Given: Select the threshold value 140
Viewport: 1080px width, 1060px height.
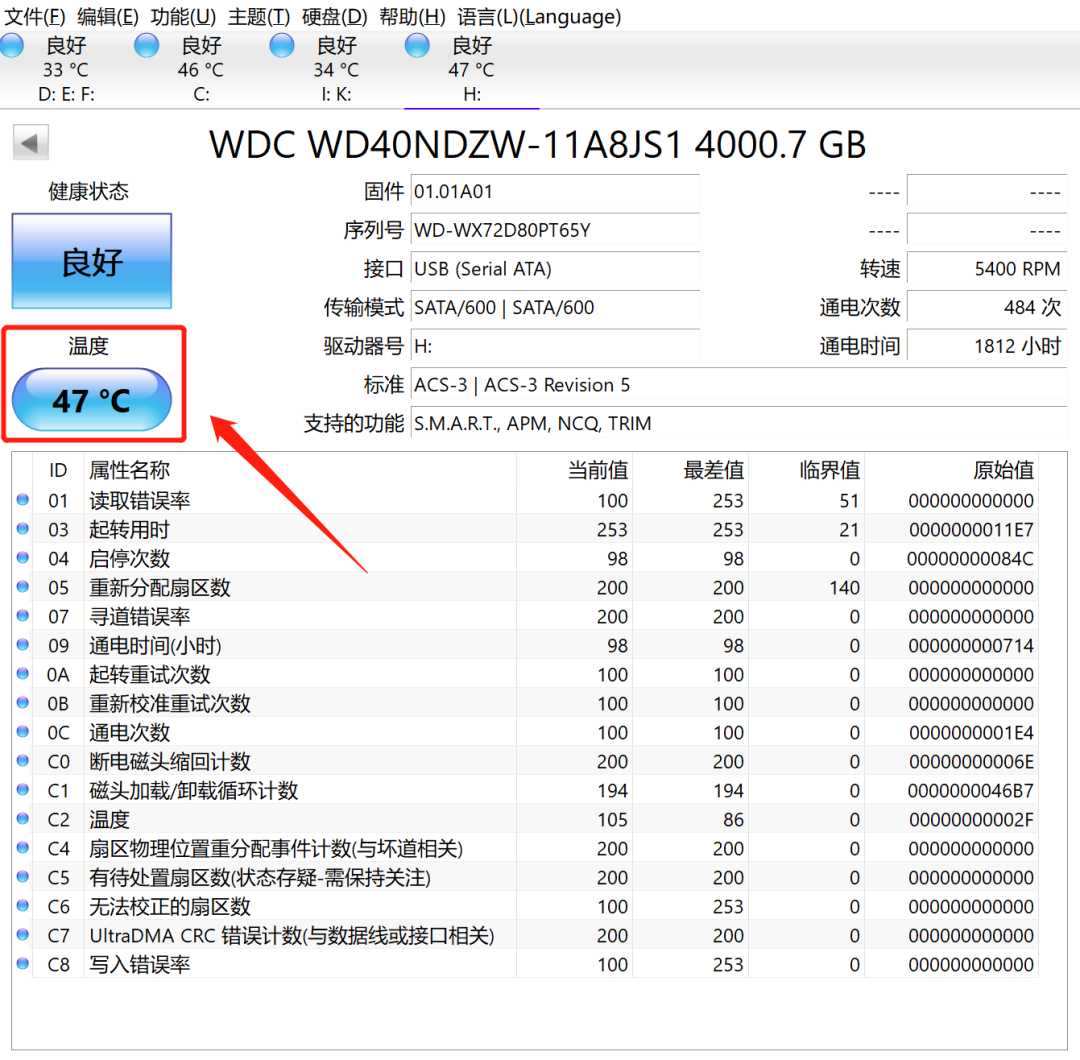Looking at the screenshot, I should click(844, 588).
